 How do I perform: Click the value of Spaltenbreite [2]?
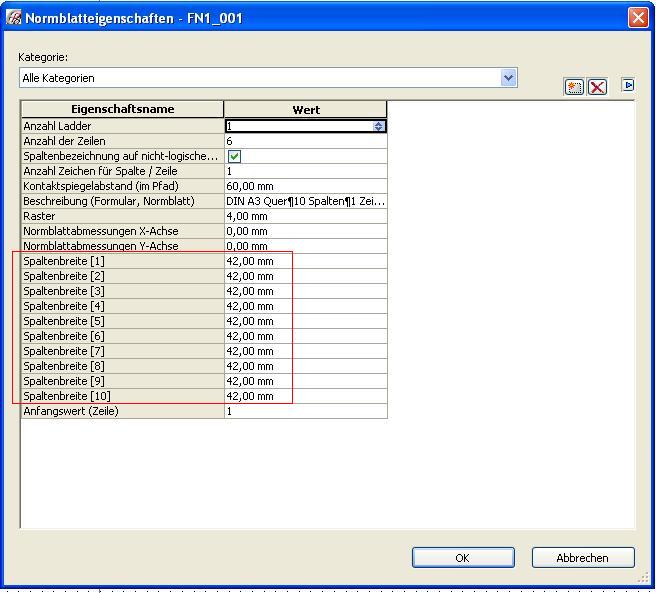pyautogui.click(x=306, y=276)
